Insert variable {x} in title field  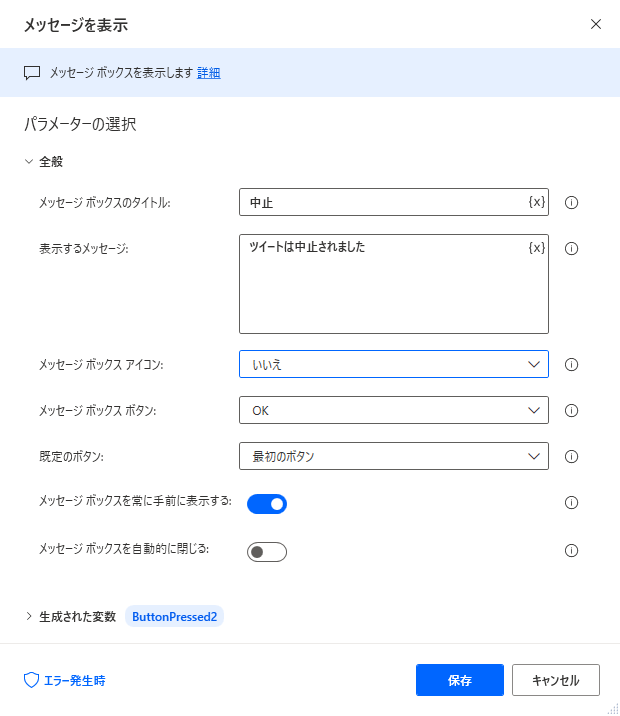[536, 202]
